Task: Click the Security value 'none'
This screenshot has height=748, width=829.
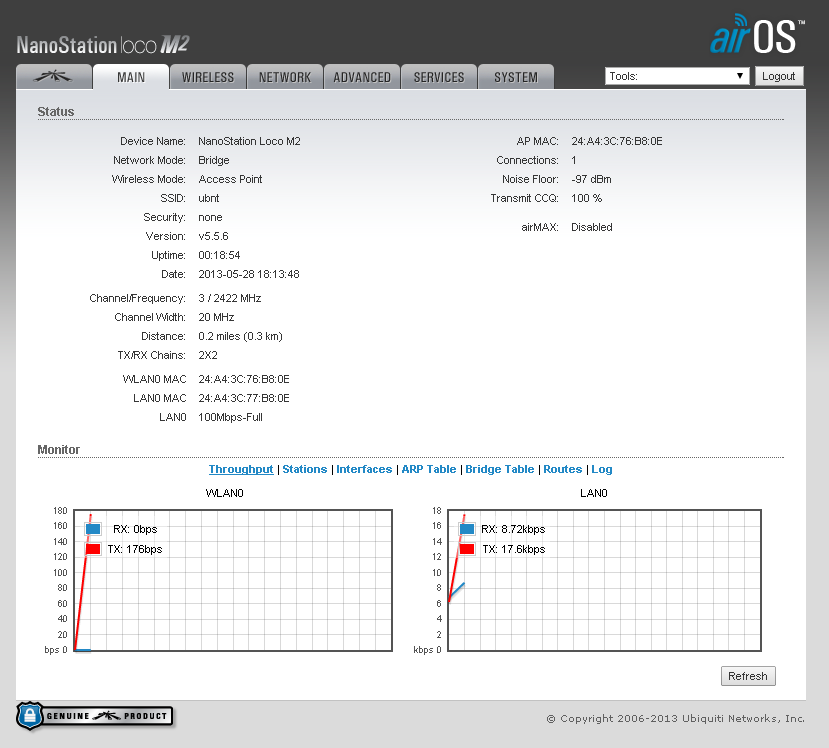Action: 210,217
